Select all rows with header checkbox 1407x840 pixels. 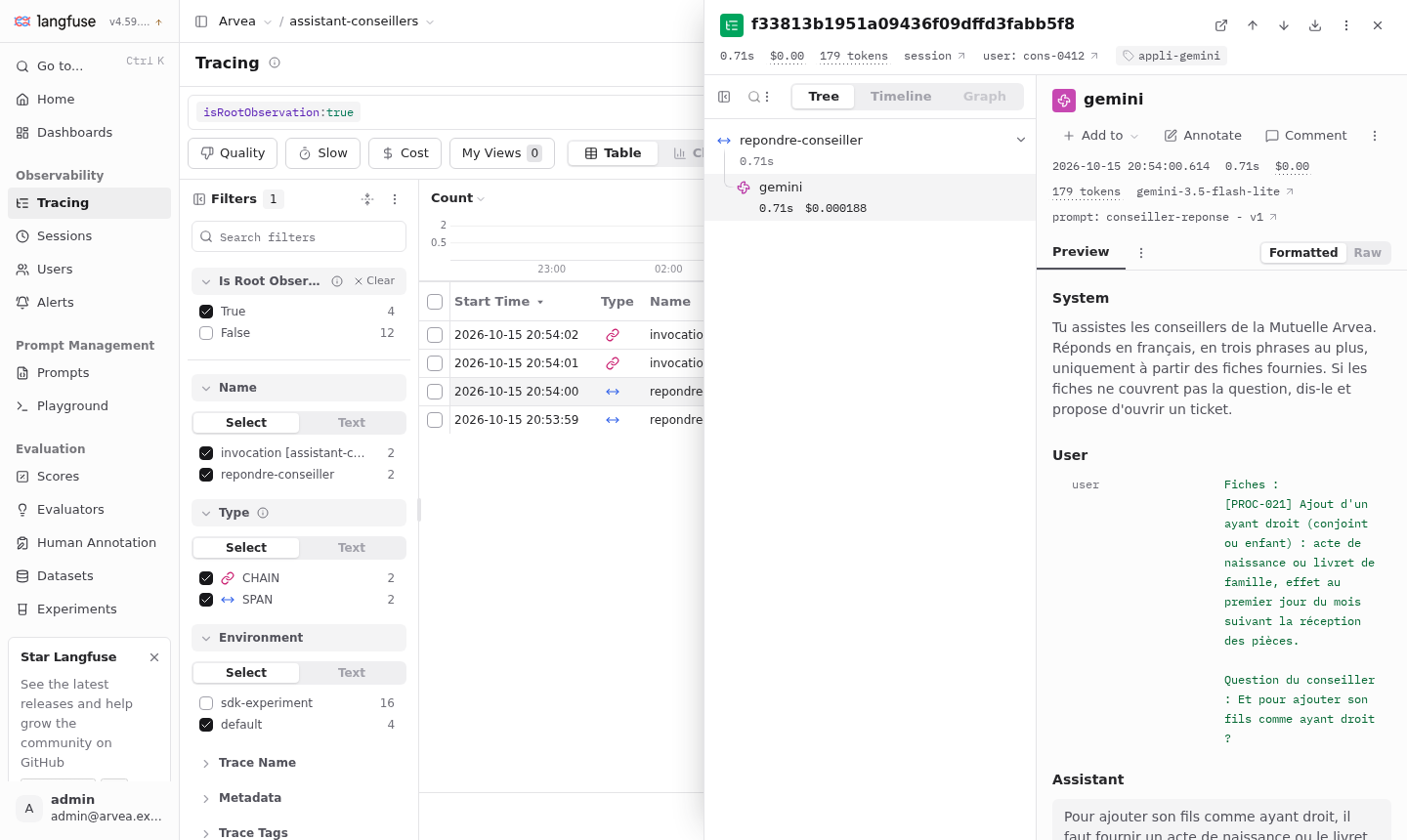(435, 302)
